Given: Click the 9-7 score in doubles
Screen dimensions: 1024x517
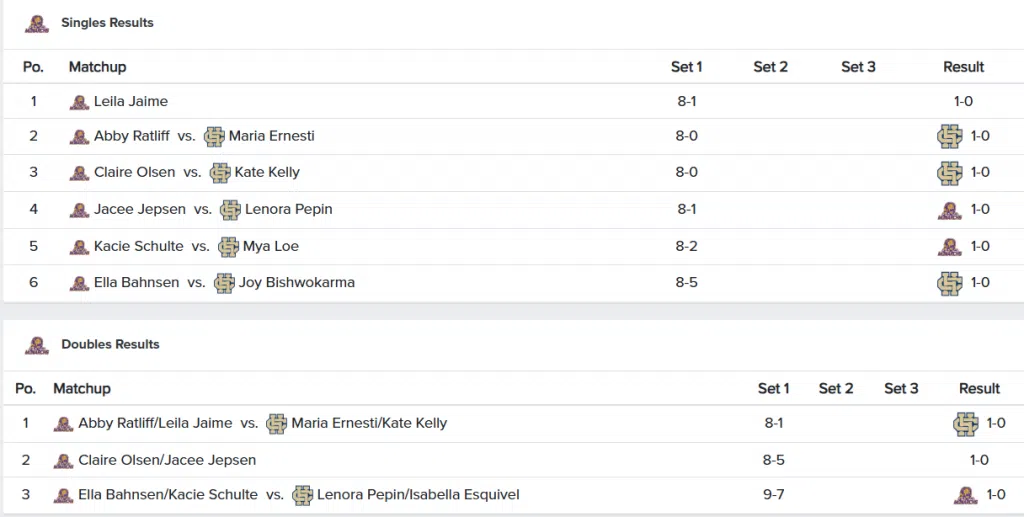Looking at the screenshot, I should (773, 495).
